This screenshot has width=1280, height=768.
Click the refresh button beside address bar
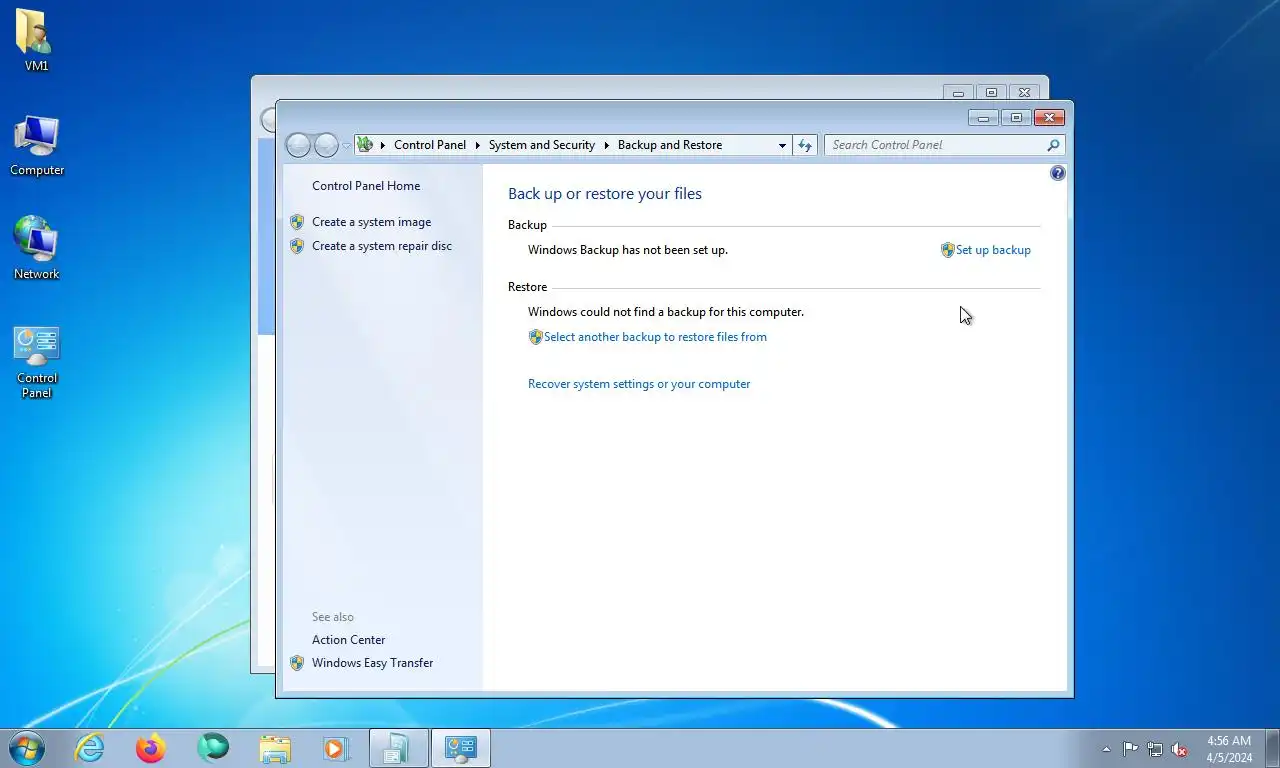tap(805, 145)
